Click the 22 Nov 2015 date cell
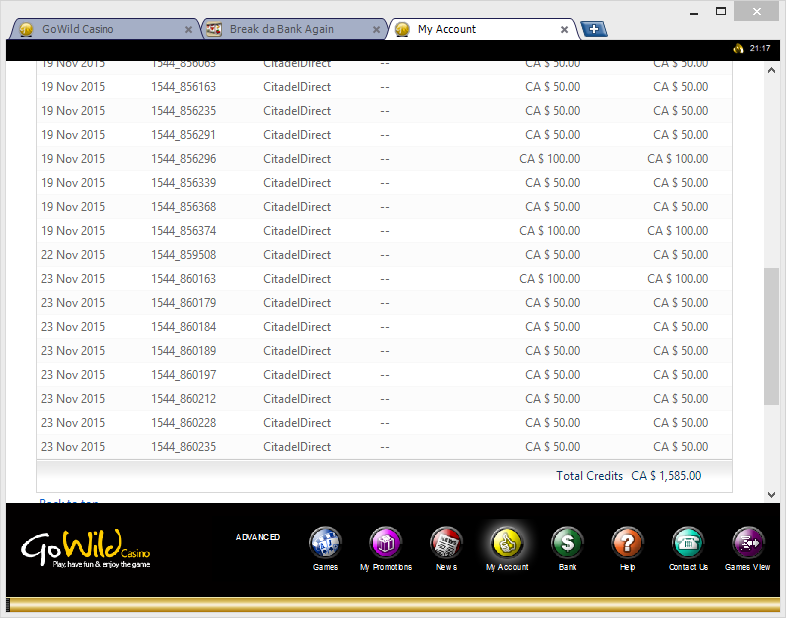This screenshot has width=786, height=618. pos(73,255)
